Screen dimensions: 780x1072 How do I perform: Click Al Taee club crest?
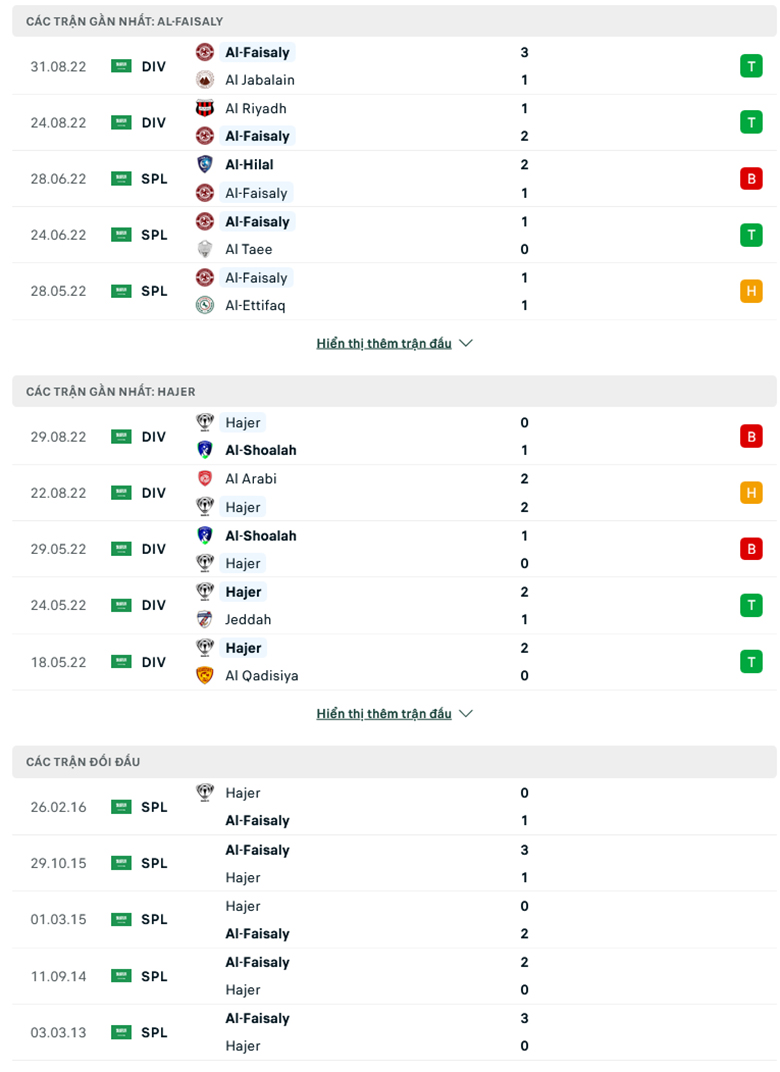pyautogui.click(x=205, y=250)
